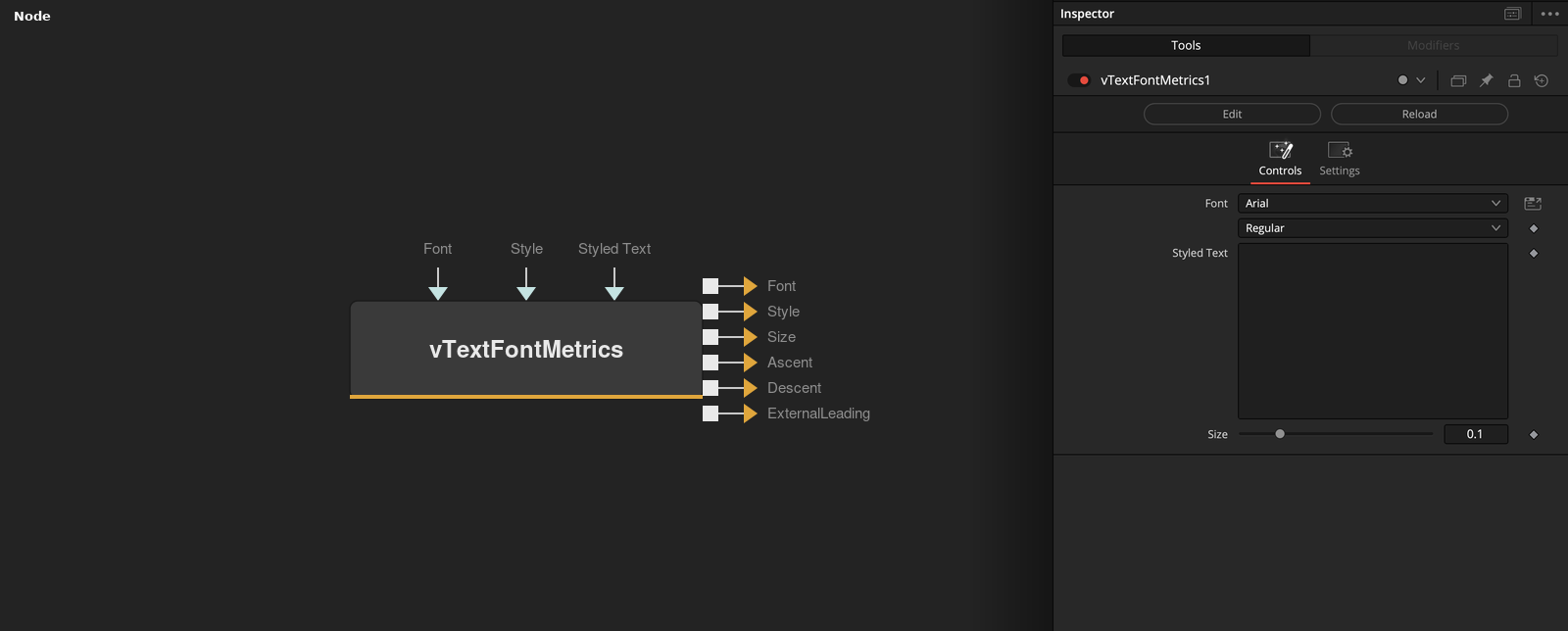
Task: Open the Regular style dropdown
Action: click(x=1373, y=228)
